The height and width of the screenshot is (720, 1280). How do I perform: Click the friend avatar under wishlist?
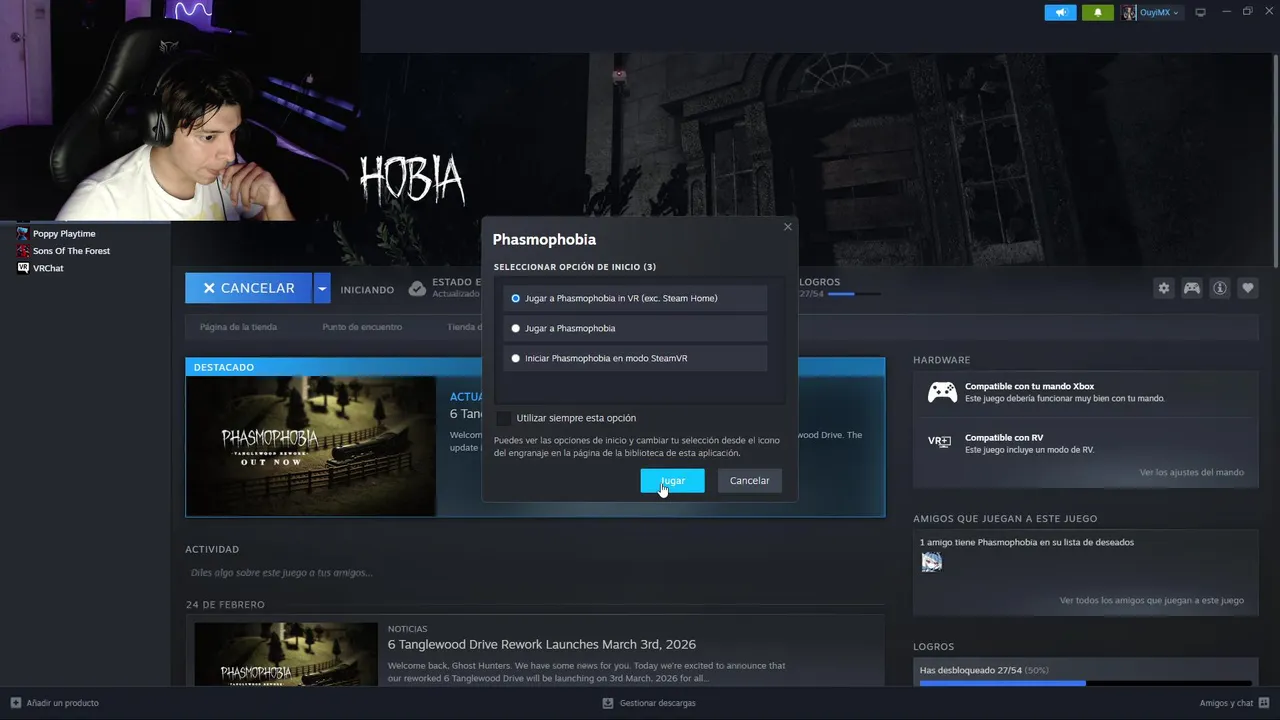931,562
